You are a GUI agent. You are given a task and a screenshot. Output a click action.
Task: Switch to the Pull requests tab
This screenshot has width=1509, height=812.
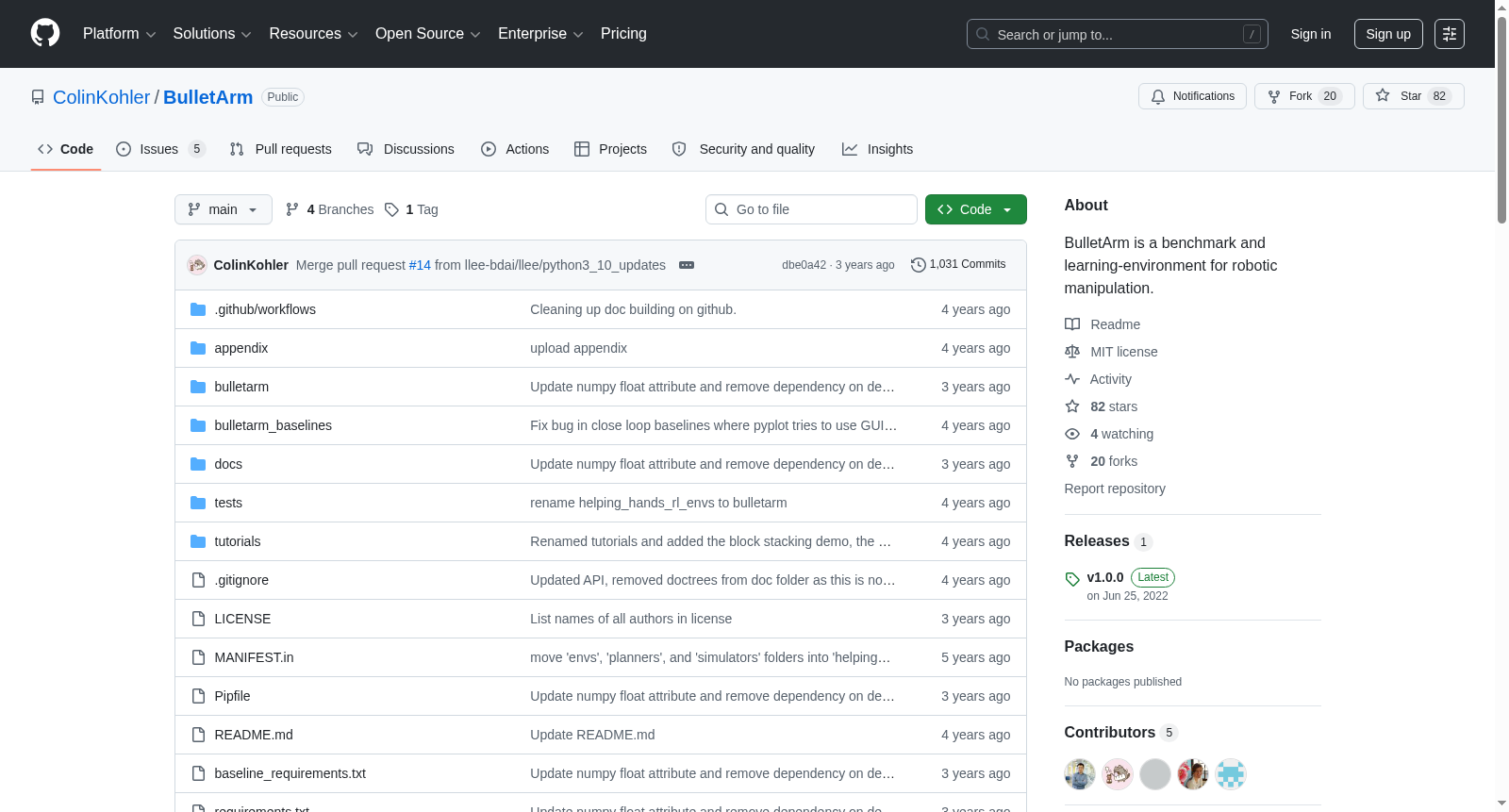tap(281, 149)
